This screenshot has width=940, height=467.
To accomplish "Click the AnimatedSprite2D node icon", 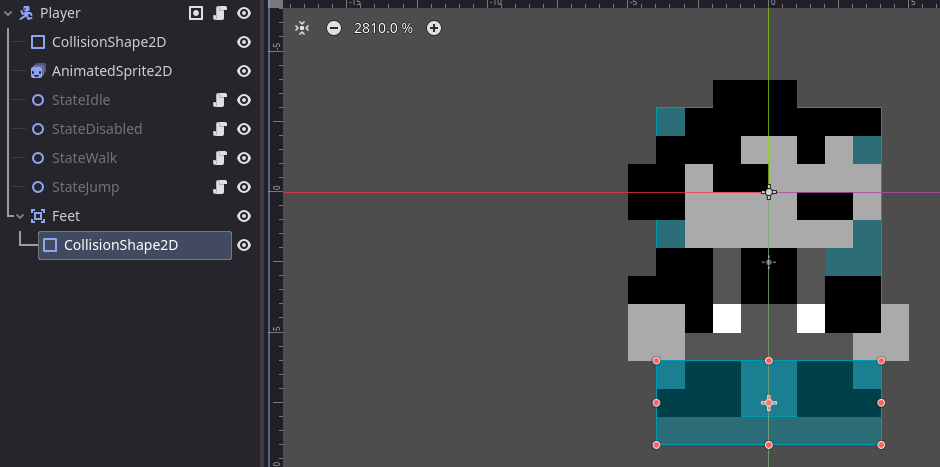I will pyautogui.click(x=38, y=71).
